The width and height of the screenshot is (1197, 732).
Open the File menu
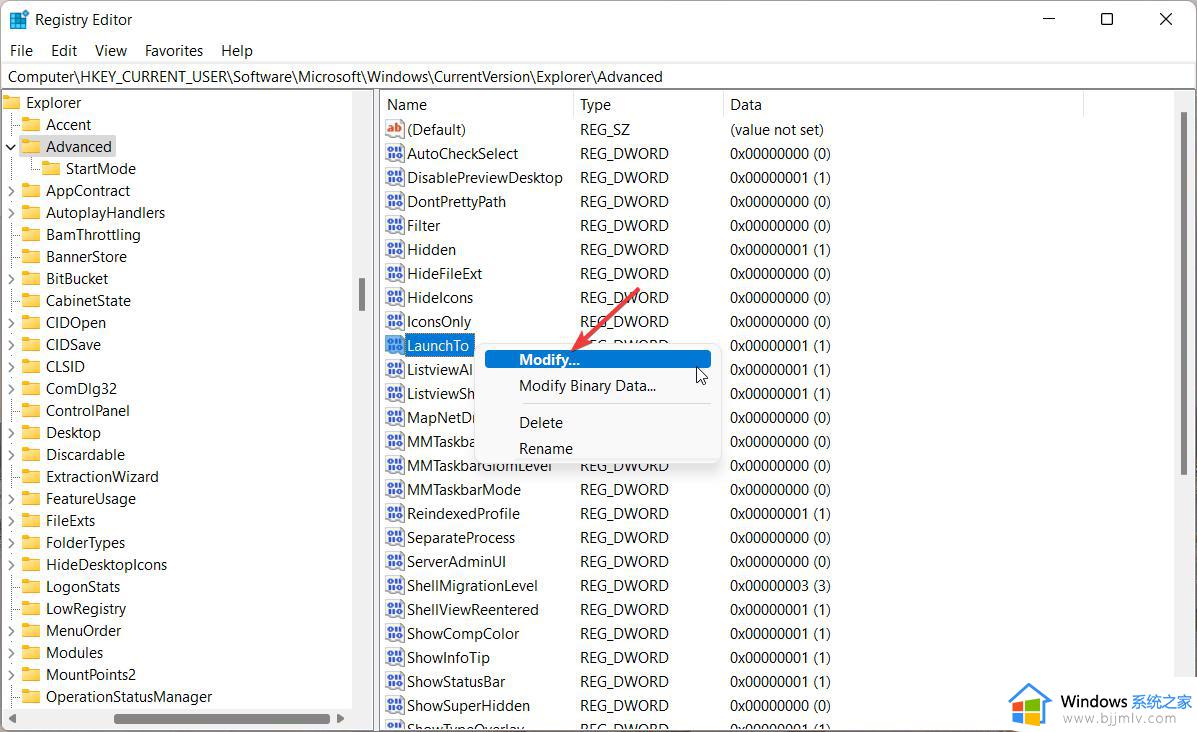pyautogui.click(x=21, y=50)
